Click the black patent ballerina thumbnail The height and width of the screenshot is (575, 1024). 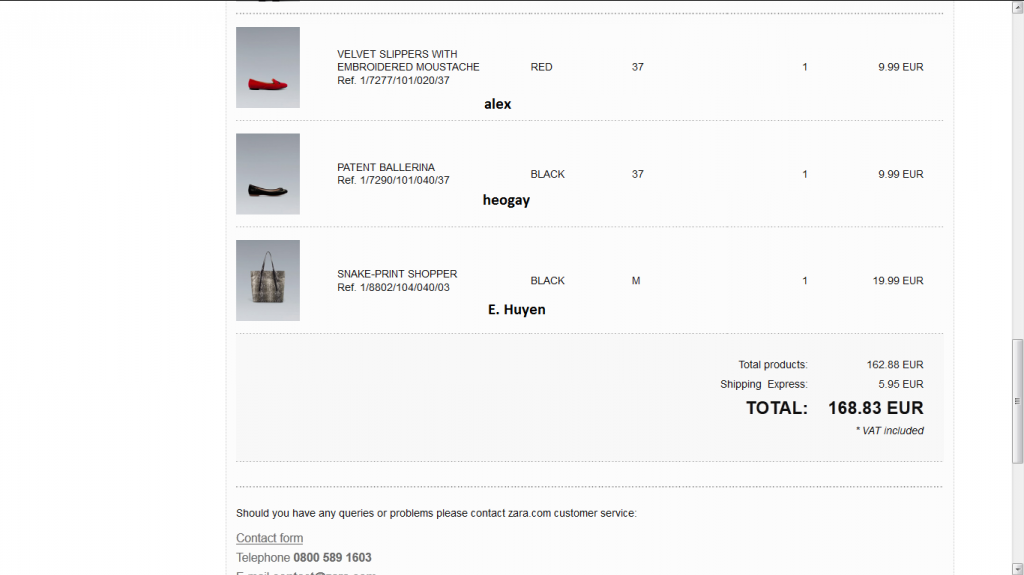click(268, 174)
